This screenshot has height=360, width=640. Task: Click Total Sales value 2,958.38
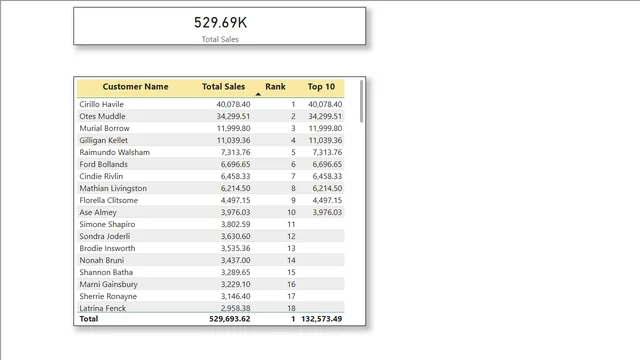tap(236, 308)
